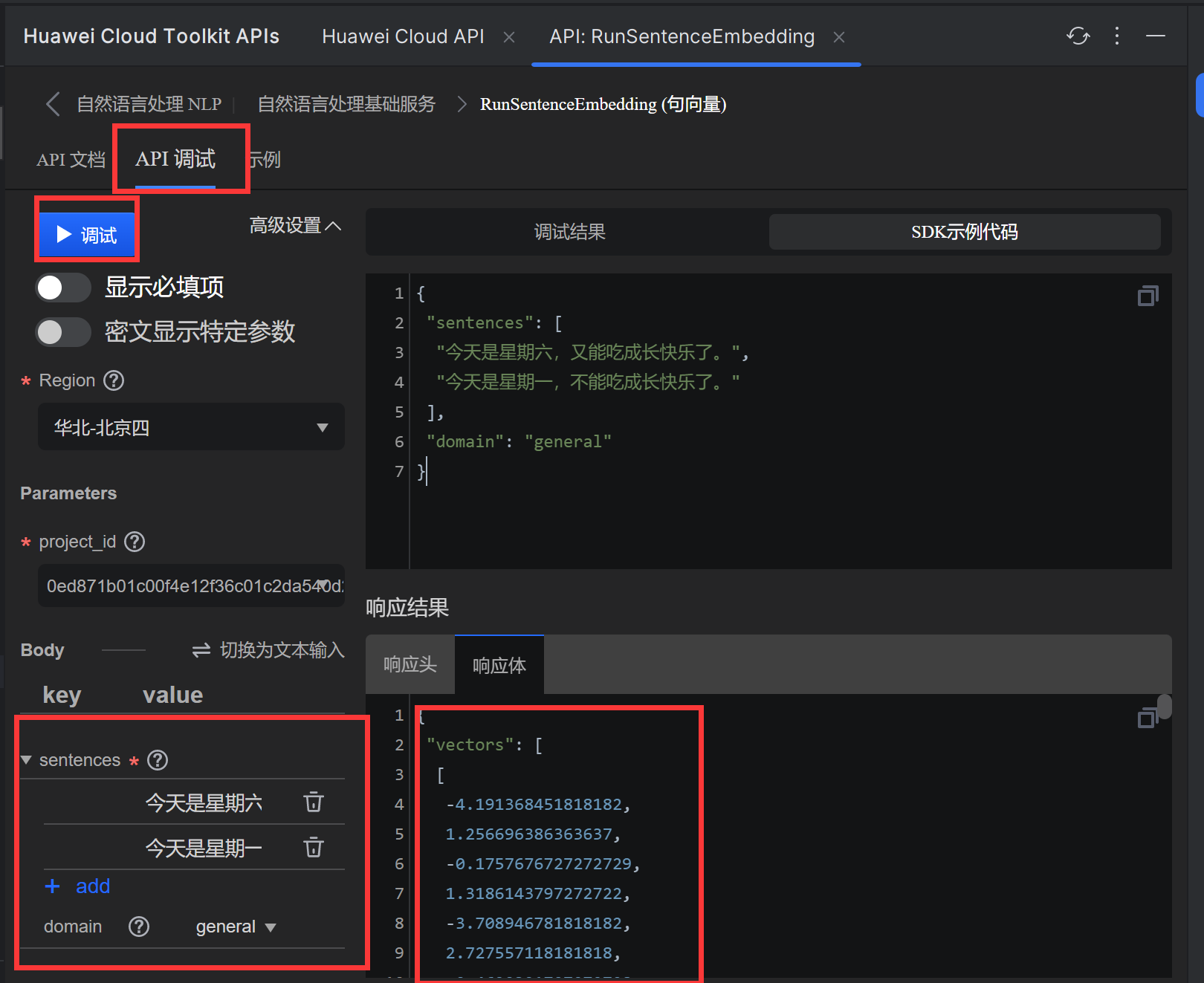
Task: Edit the sentence field 今天是星期一
Action: click(x=204, y=849)
